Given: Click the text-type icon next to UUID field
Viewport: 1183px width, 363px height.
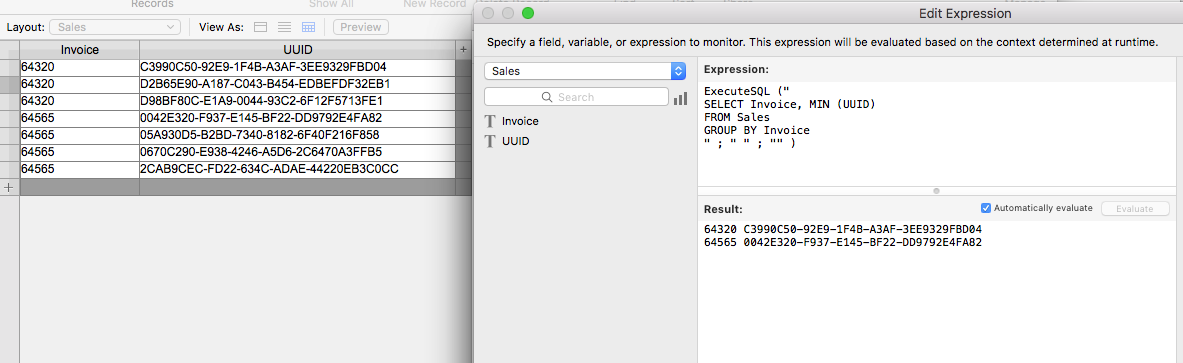Looking at the screenshot, I should pyautogui.click(x=490, y=141).
